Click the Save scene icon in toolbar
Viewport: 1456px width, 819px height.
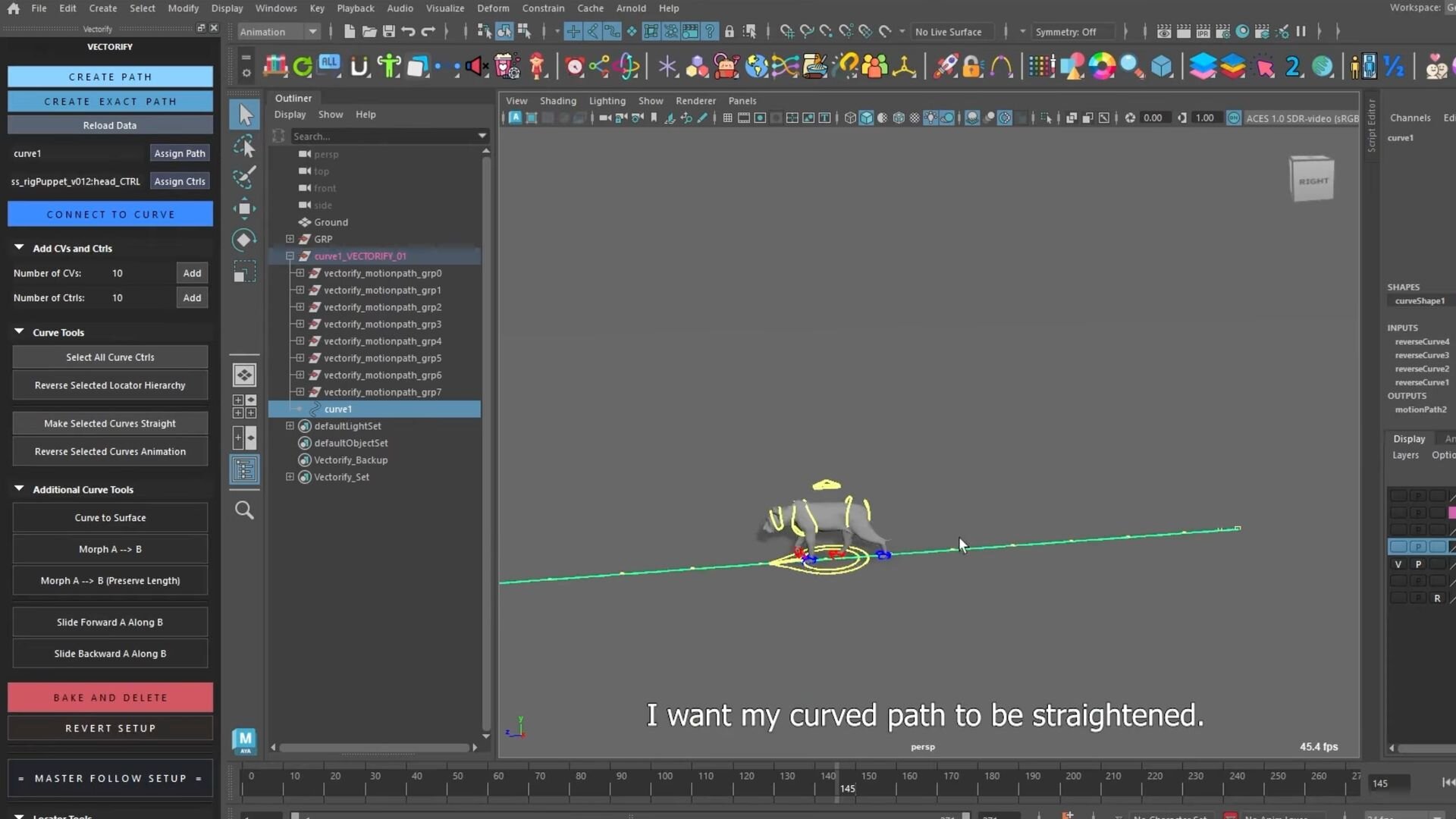point(389,32)
